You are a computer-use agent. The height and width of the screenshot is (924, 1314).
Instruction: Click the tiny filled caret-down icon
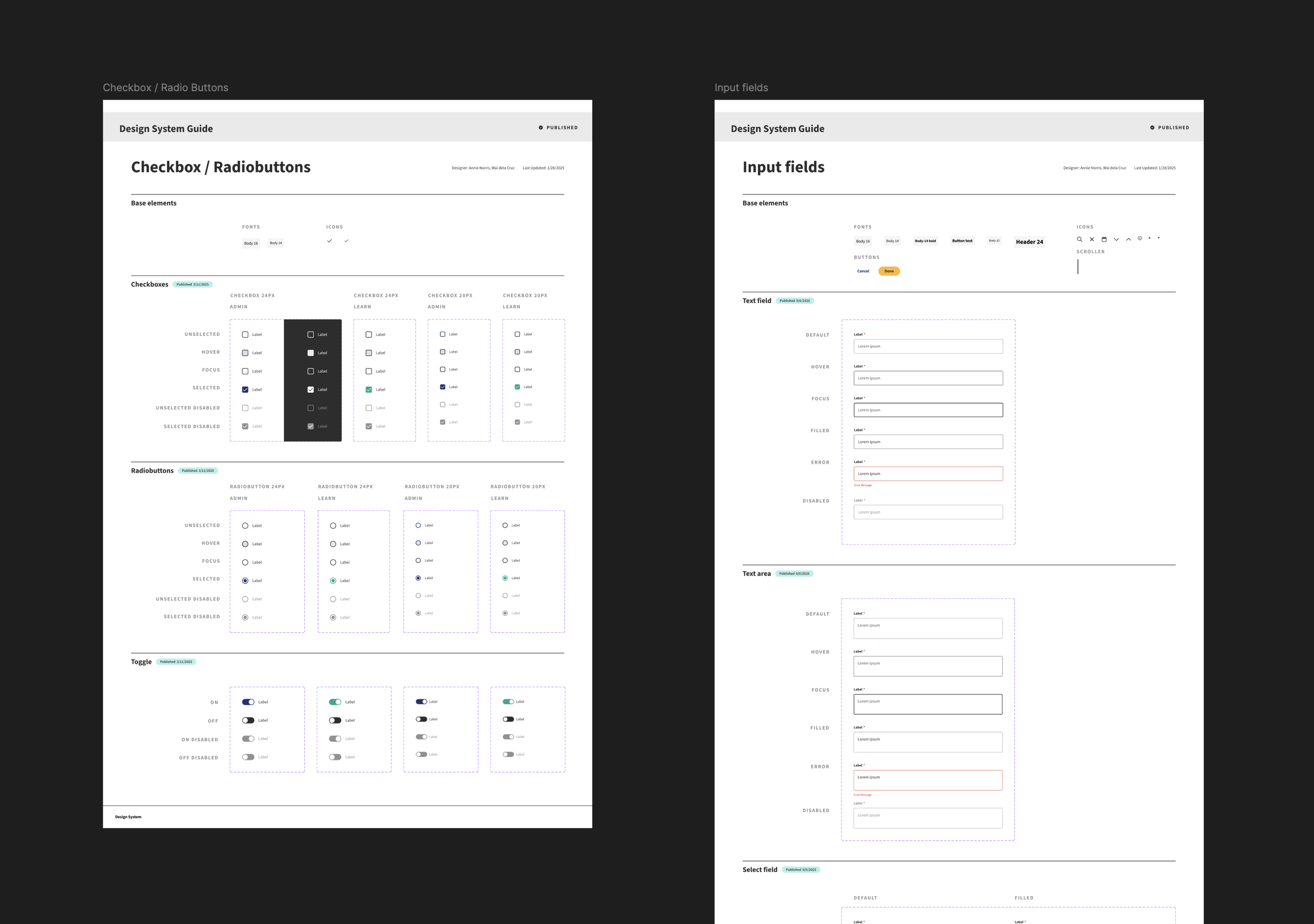pyautogui.click(x=1158, y=238)
